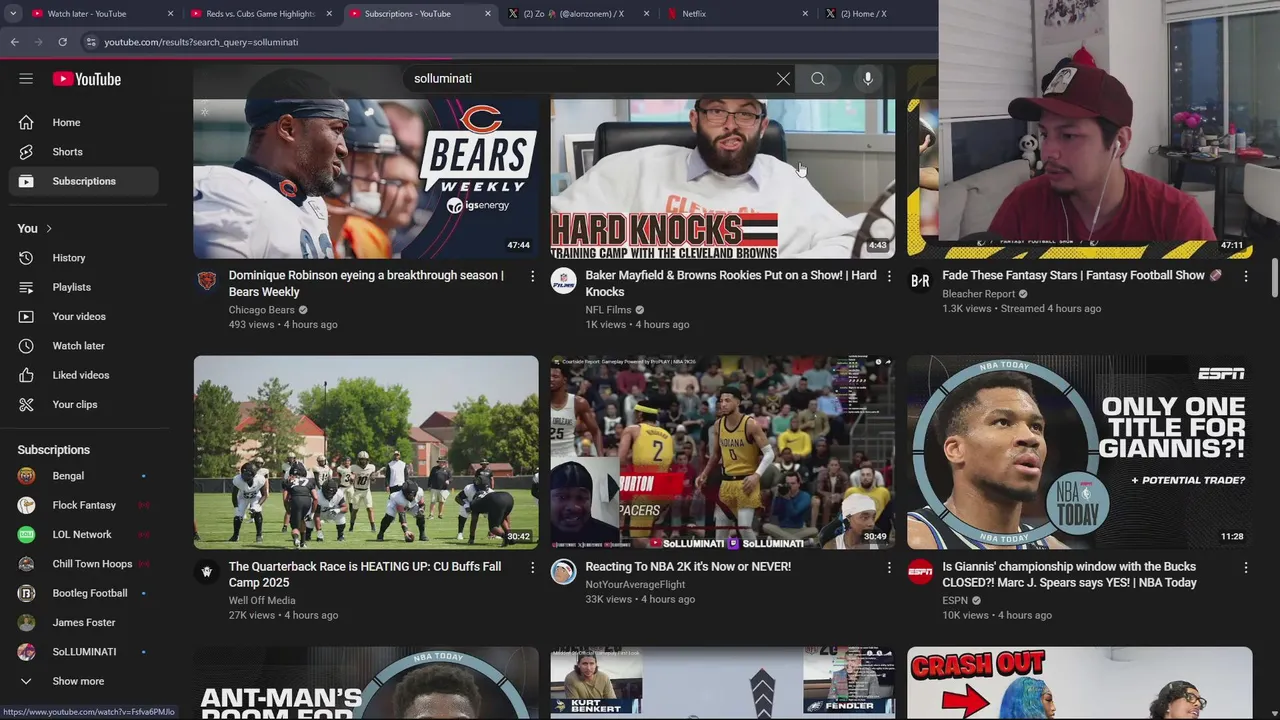Viewport: 1280px width, 720px height.
Task: Click the browser forward arrow
Action: (x=38, y=42)
